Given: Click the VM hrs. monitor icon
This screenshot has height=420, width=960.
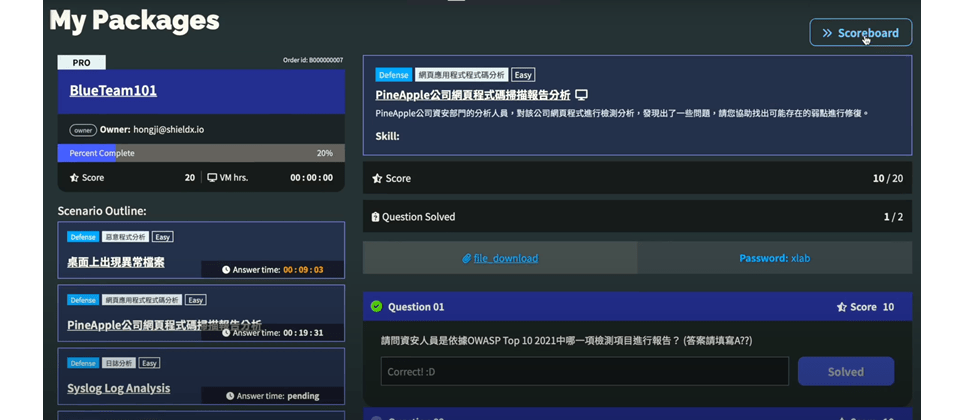Looking at the screenshot, I should pos(212,177).
